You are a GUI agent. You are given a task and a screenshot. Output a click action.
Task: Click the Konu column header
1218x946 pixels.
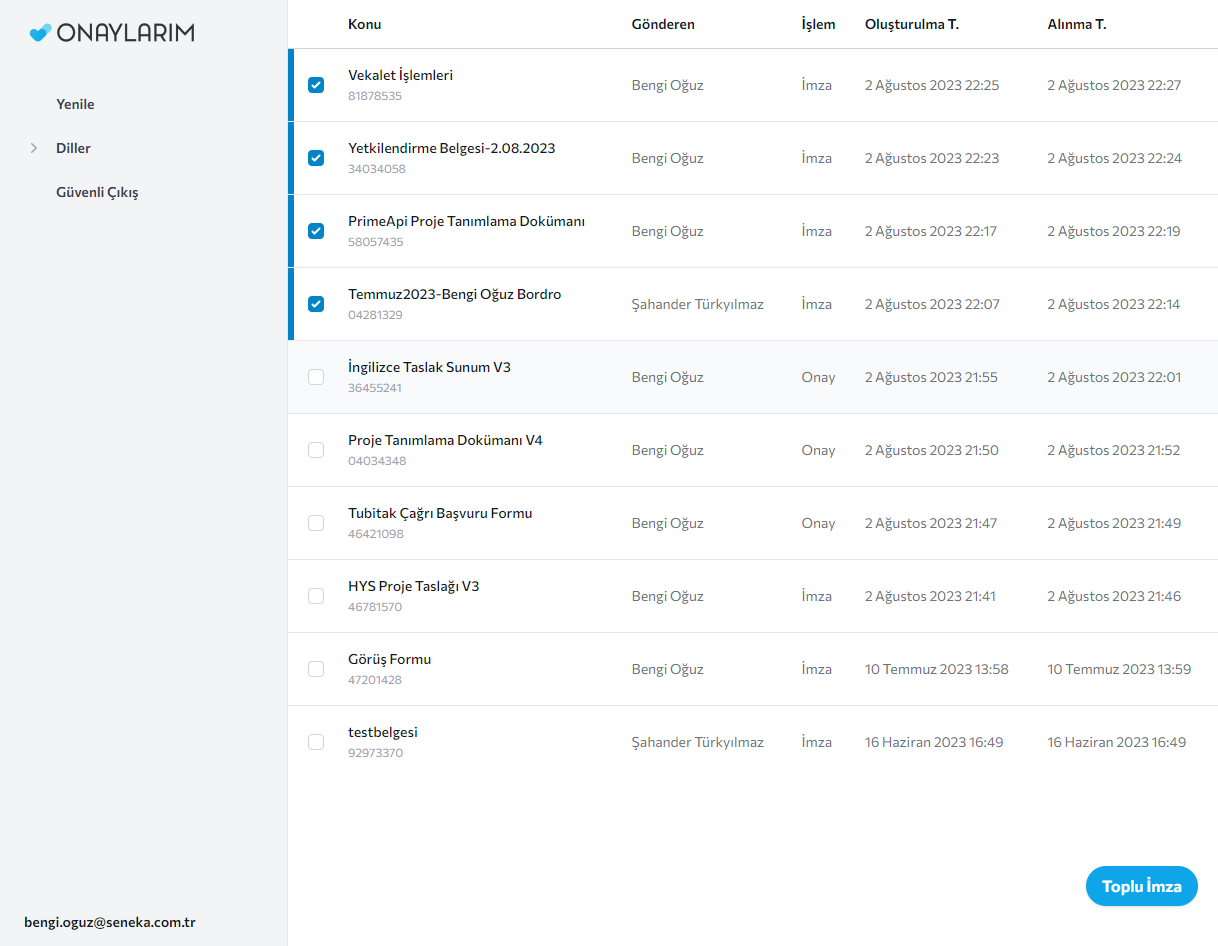coord(364,24)
